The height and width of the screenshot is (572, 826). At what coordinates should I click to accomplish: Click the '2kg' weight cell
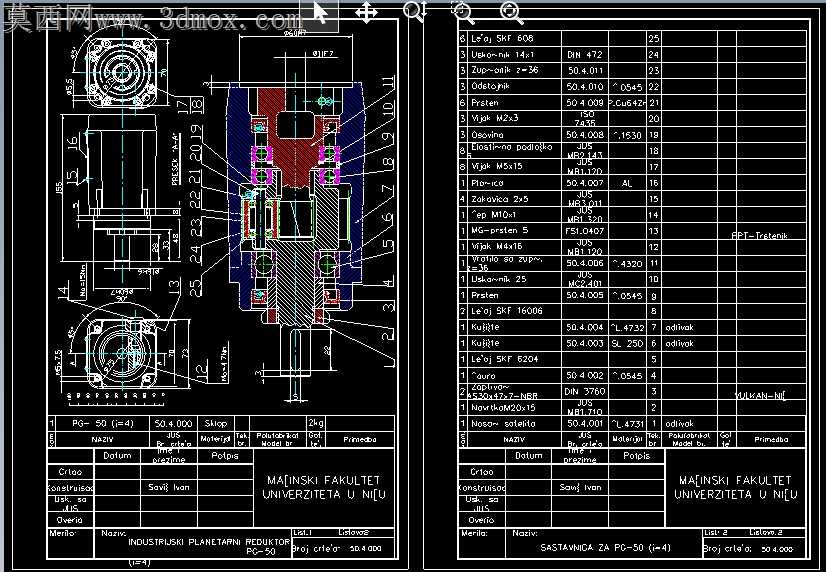point(316,423)
